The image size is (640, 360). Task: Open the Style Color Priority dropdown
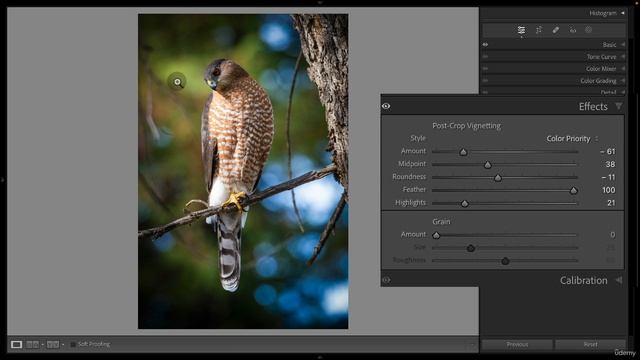[x=572, y=139]
